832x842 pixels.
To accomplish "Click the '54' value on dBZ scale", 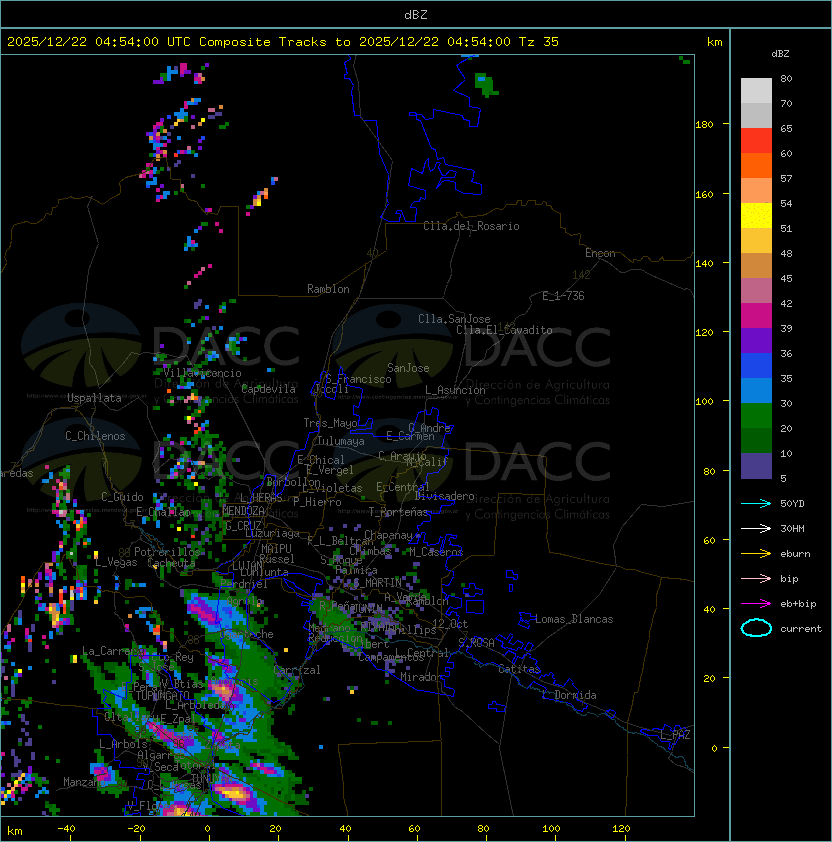I will (786, 204).
